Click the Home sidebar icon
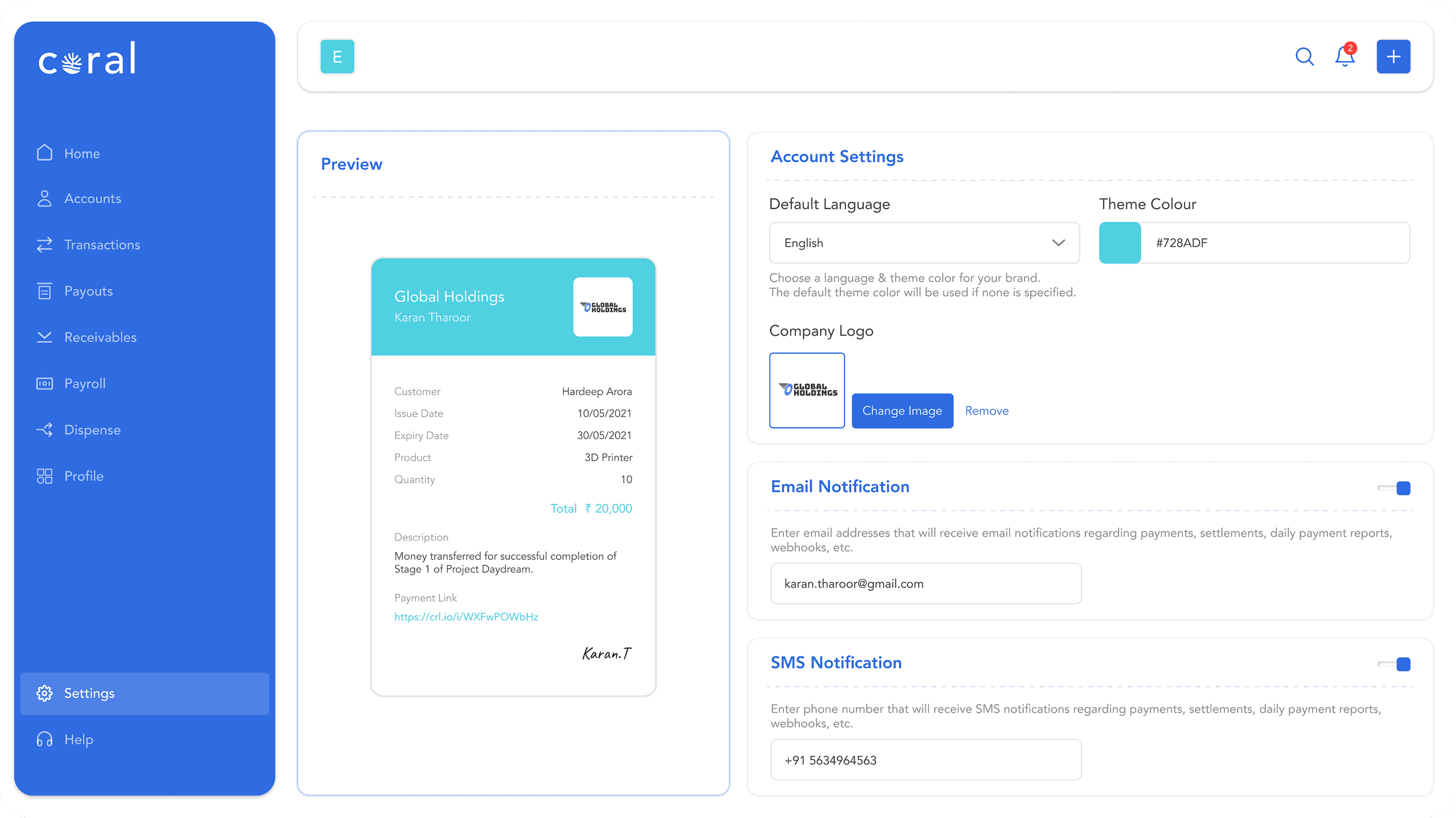The width and height of the screenshot is (1456, 818). [44, 153]
